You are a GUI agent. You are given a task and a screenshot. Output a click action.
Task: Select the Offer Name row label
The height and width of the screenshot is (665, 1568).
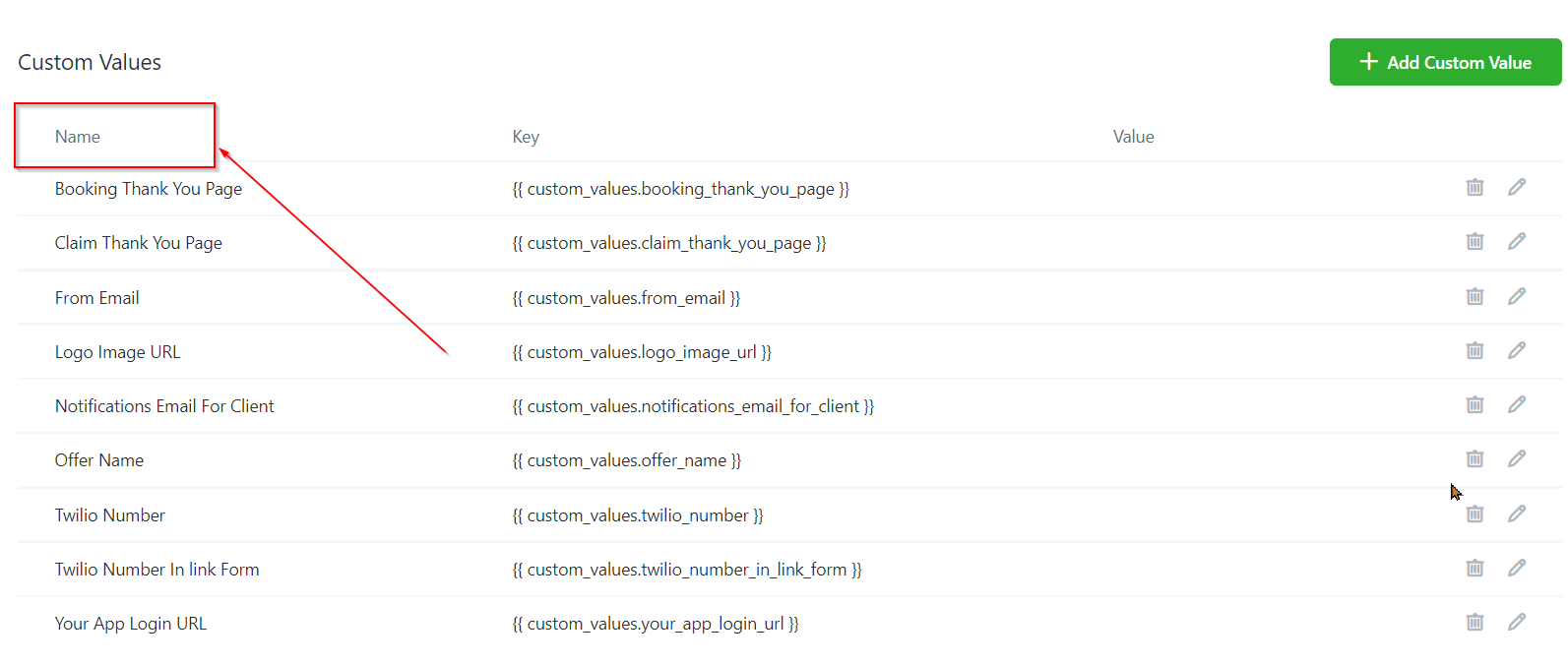pos(99,460)
